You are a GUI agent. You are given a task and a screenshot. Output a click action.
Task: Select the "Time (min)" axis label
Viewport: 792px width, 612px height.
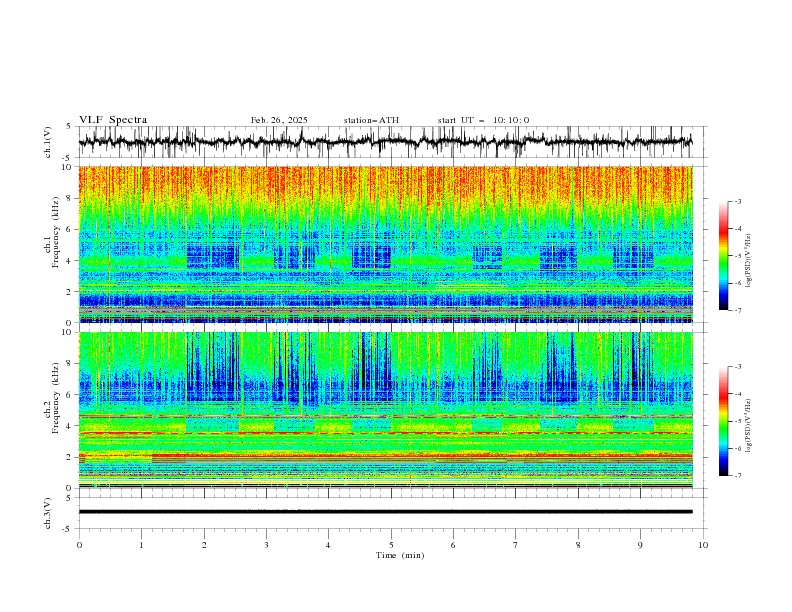(400, 555)
